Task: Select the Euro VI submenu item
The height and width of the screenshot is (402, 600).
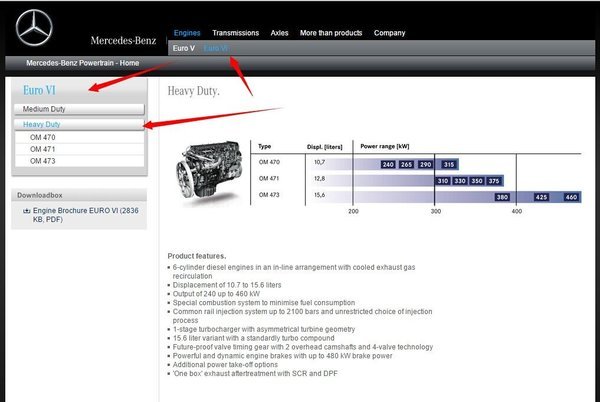Action: [x=216, y=48]
